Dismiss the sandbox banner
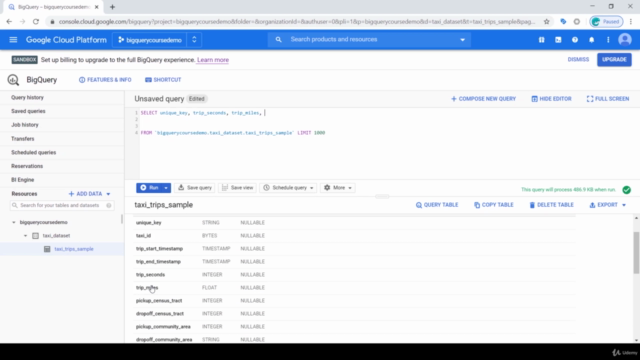This screenshot has width=640, height=360. [x=578, y=60]
